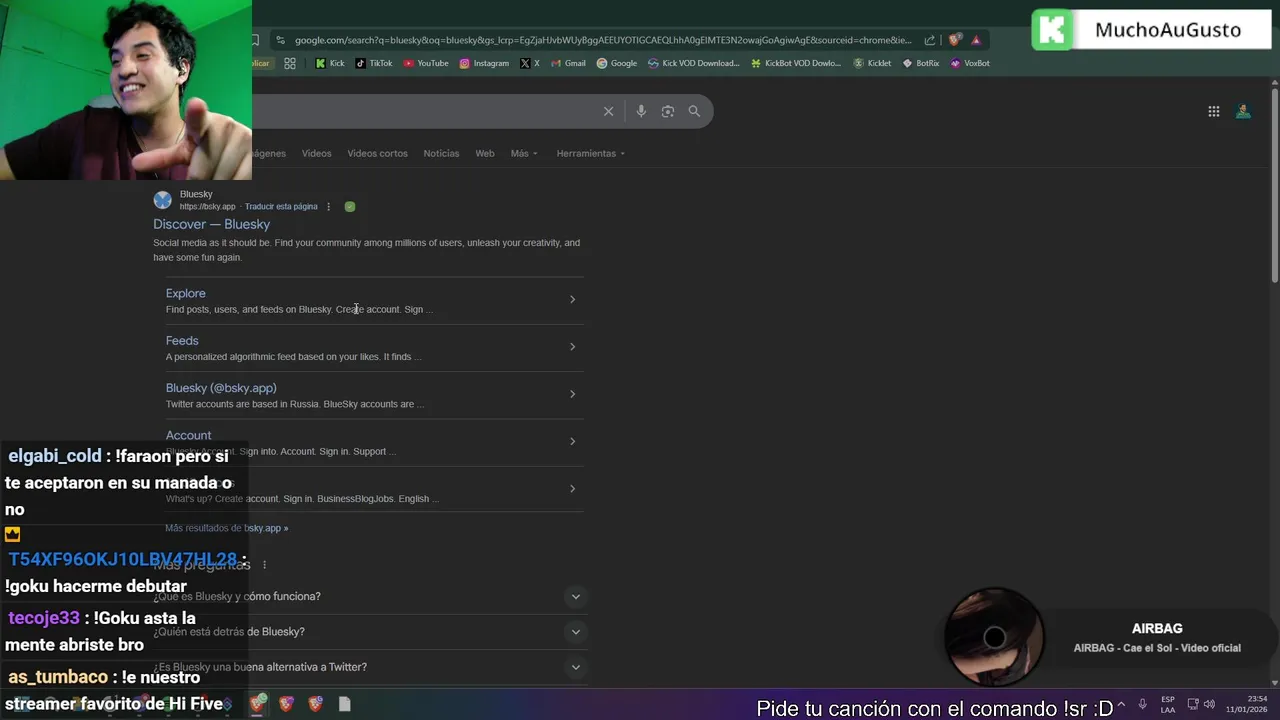Click the Brave Rewards triangle icon

click(x=976, y=40)
